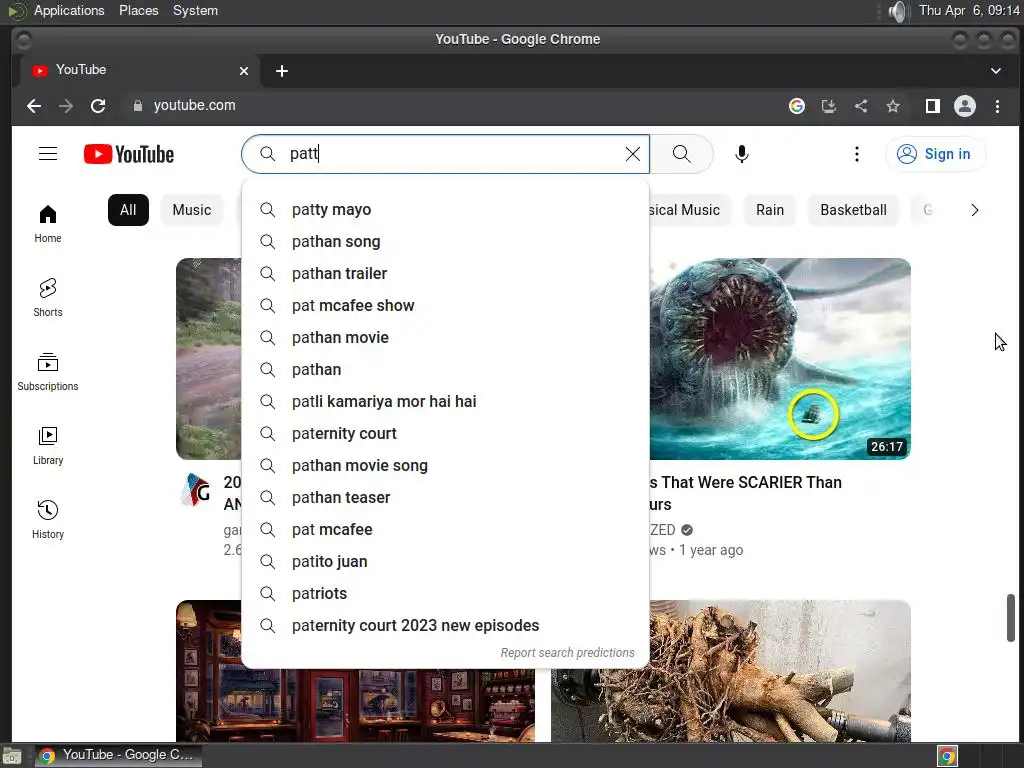
Task: Open YouTube settings three-dot menu
Action: pos(856,154)
